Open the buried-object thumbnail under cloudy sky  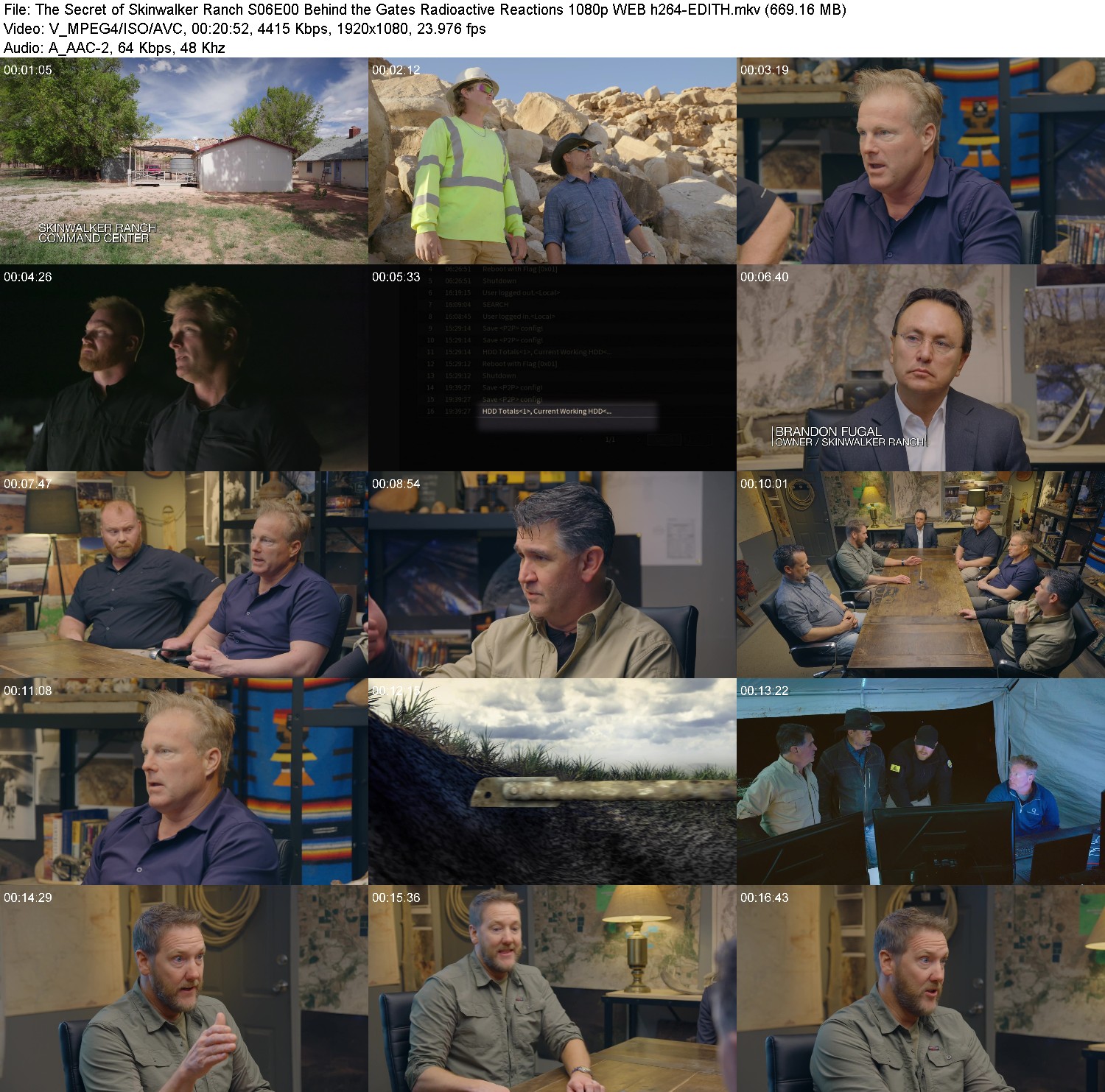(552, 782)
